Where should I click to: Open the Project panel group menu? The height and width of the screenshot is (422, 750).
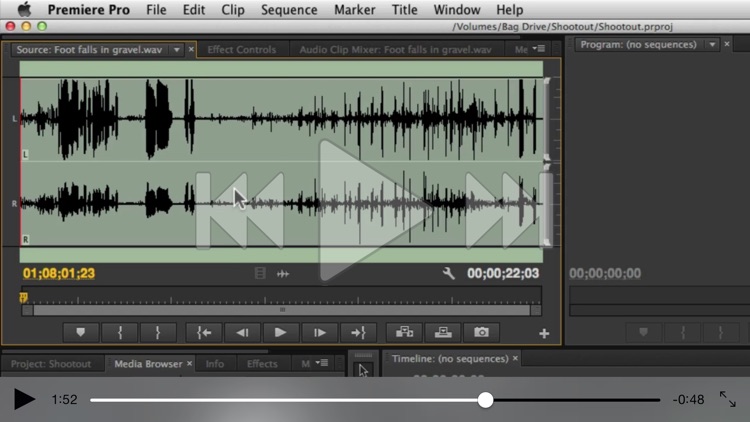(x=321, y=363)
